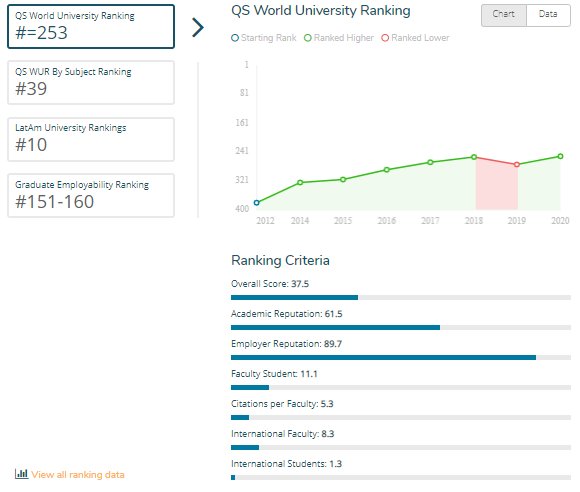Toggle the Ranked Higher legend marker

click(x=307, y=38)
